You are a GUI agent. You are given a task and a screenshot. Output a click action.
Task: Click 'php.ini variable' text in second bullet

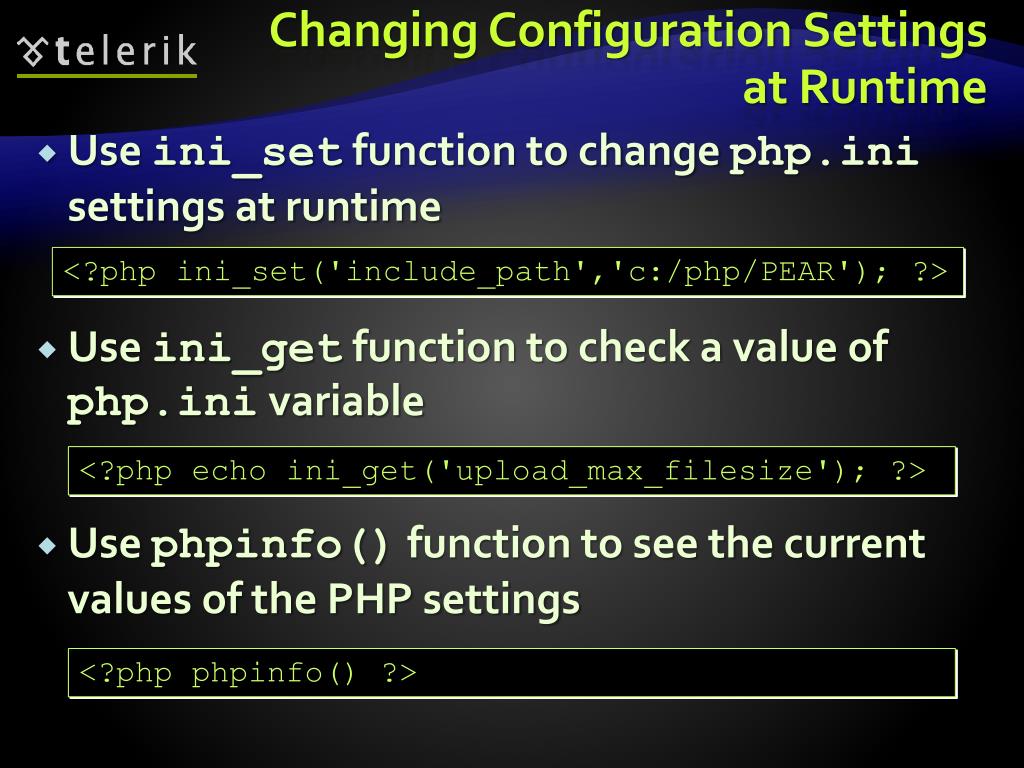[x=246, y=402]
